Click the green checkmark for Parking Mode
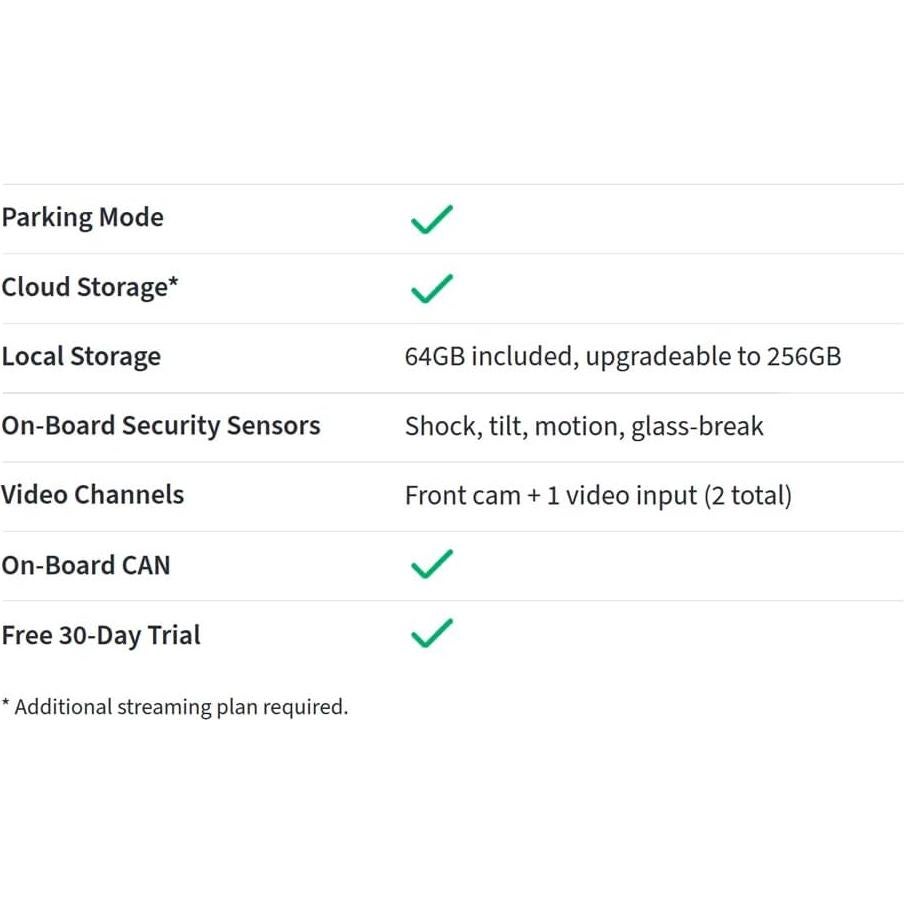Image resolution: width=904 pixels, height=904 pixels. point(431,219)
